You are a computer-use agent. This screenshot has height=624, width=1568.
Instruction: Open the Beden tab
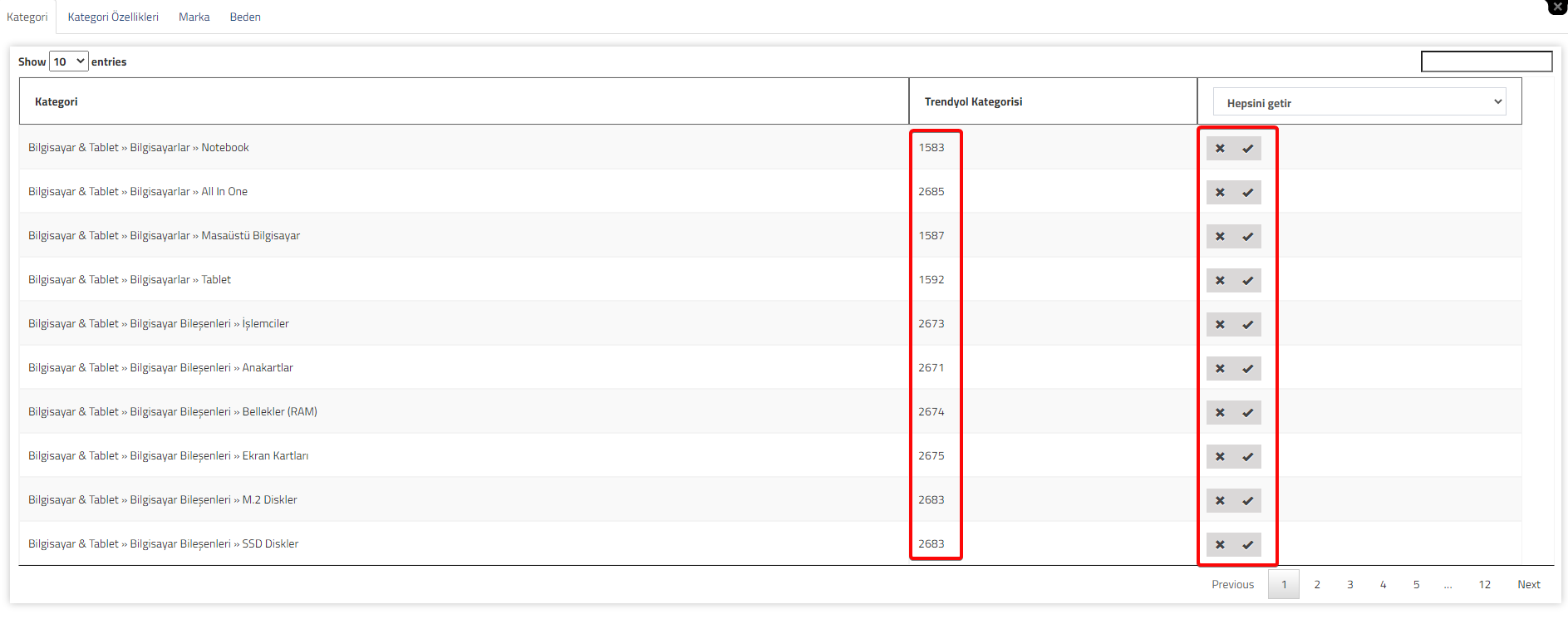pos(245,17)
